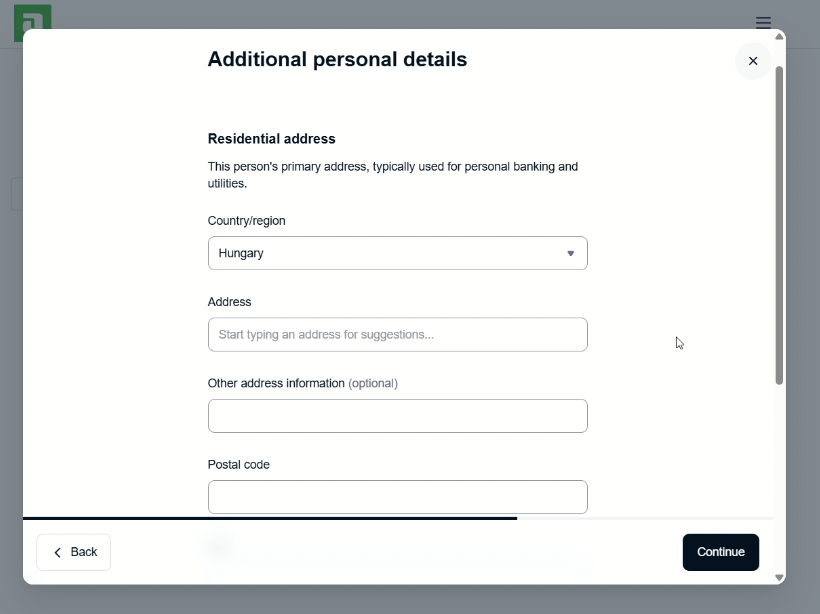Click the Other address information label
Image resolution: width=820 pixels, height=614 pixels.
(x=276, y=383)
